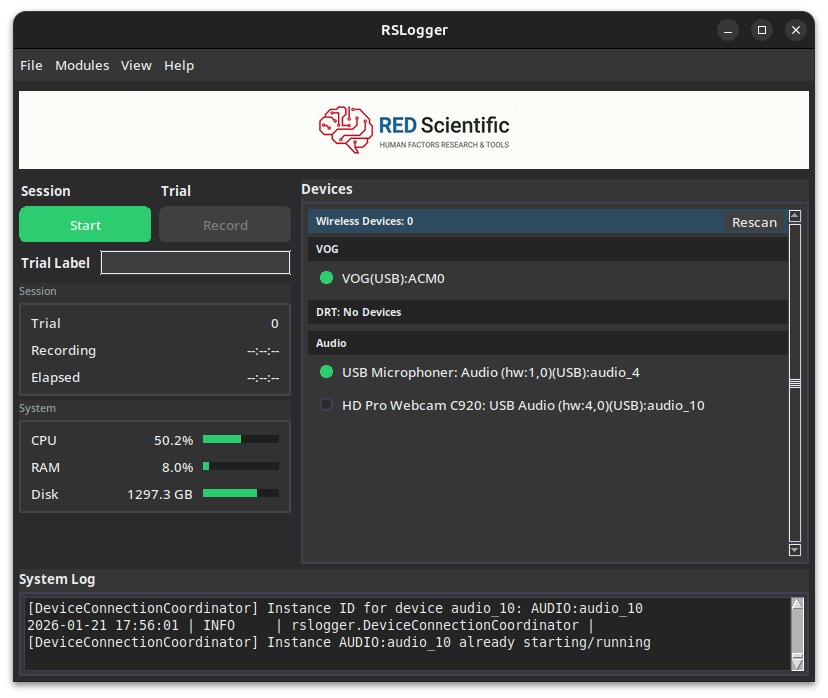Screen dimensions: 828x698
Task: Maximize the RSLogger window
Action: 761,30
